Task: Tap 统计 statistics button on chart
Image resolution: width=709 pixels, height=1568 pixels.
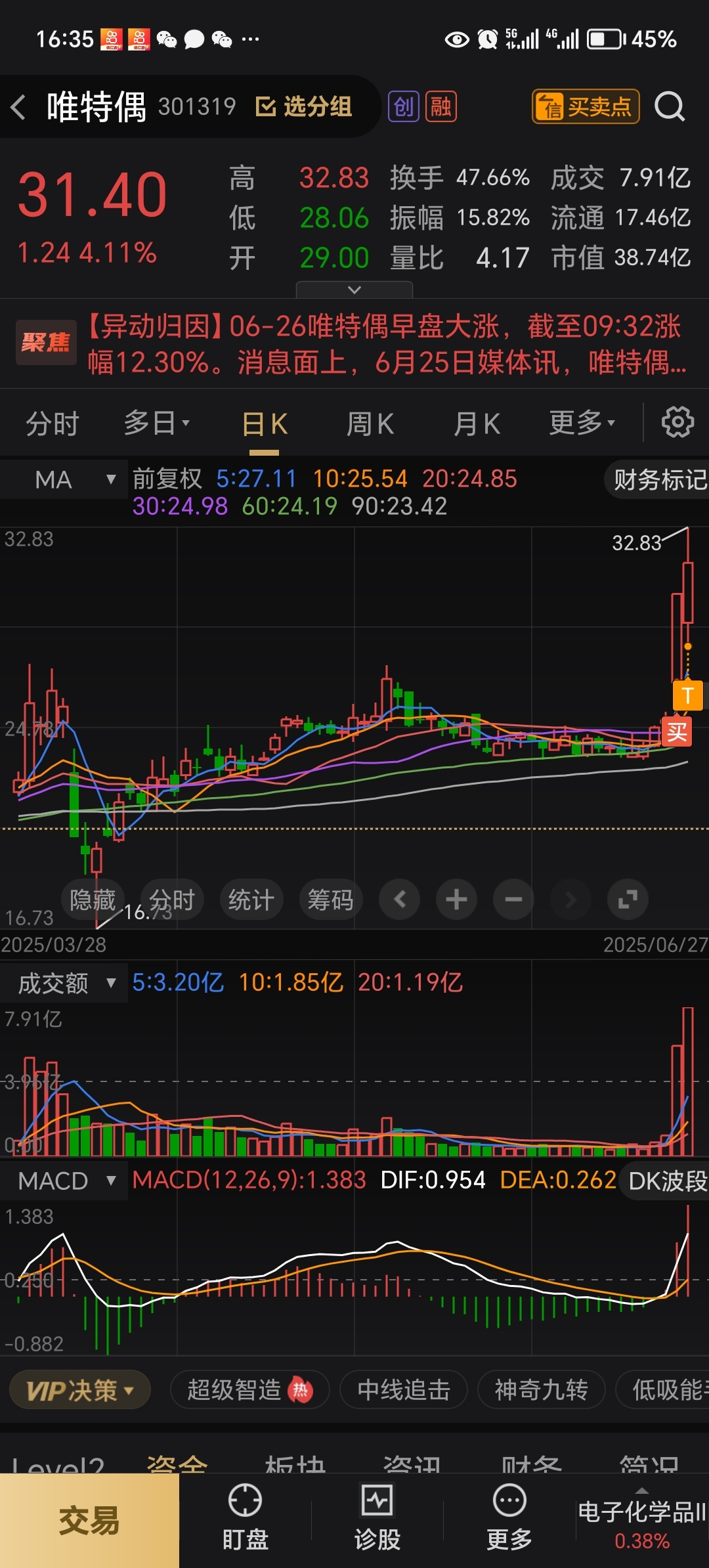Action: coord(251,899)
